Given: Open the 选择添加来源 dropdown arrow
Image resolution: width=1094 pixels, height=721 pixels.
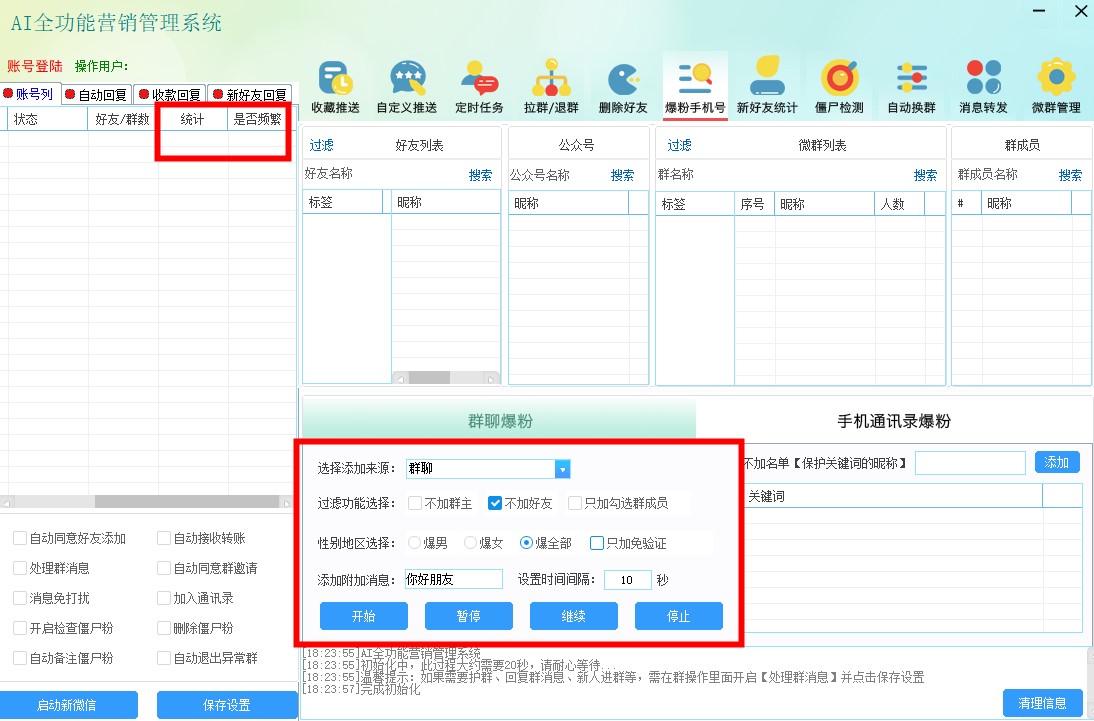Looking at the screenshot, I should (x=562, y=469).
